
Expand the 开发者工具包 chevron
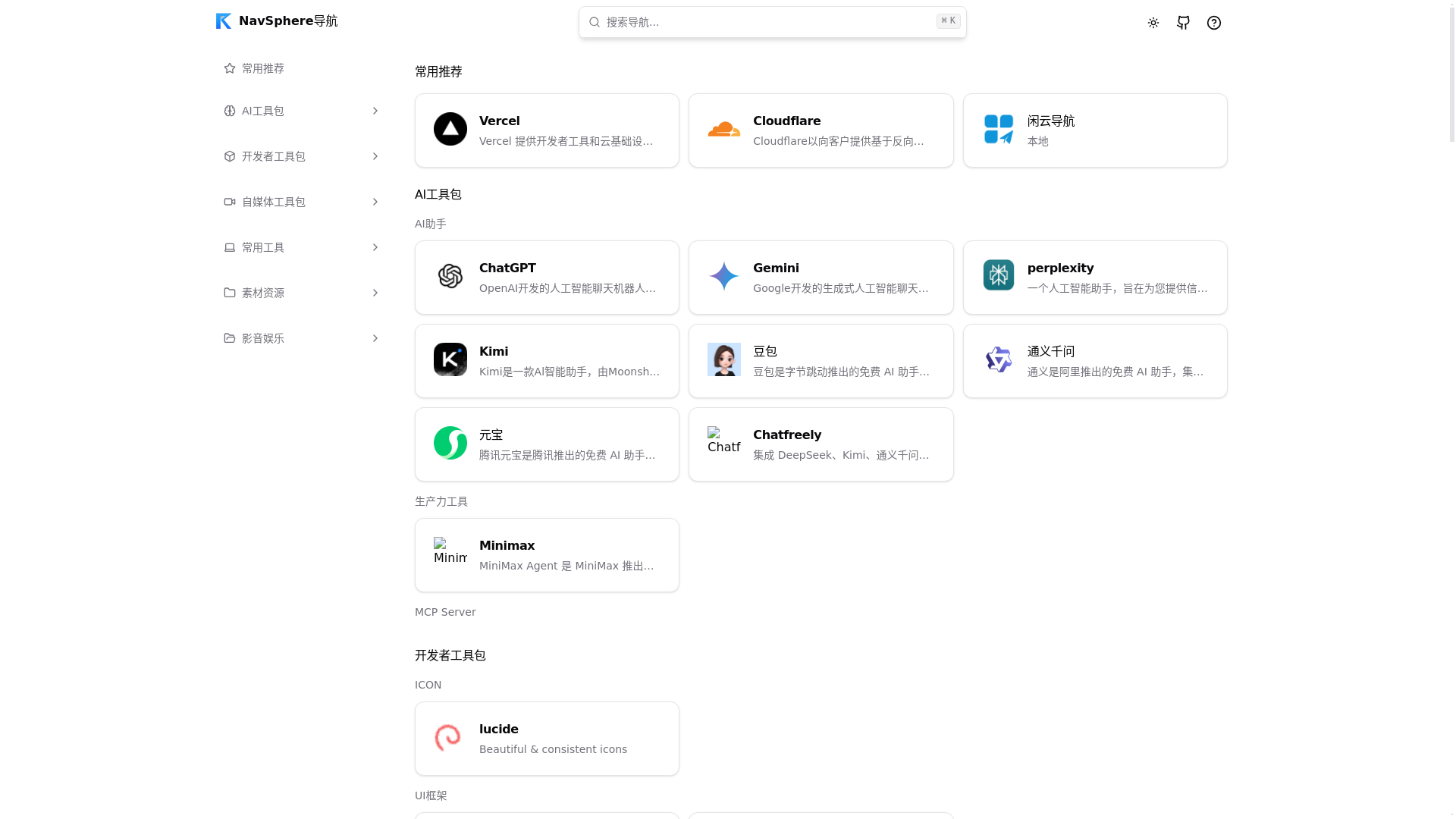[x=375, y=156]
